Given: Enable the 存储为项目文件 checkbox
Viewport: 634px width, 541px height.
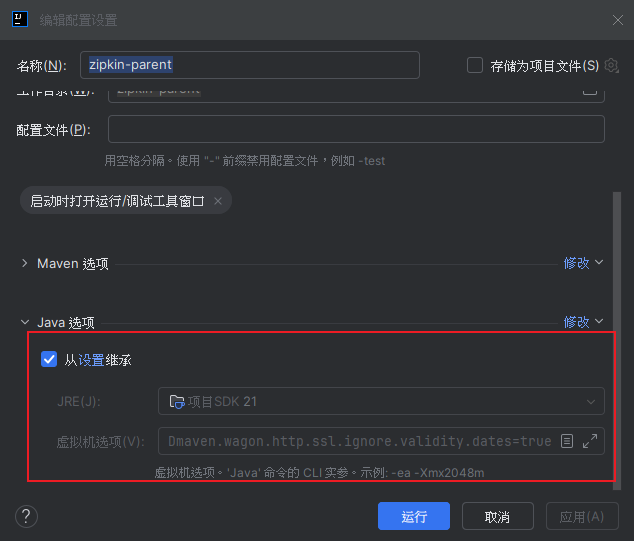Looking at the screenshot, I should 475,65.
